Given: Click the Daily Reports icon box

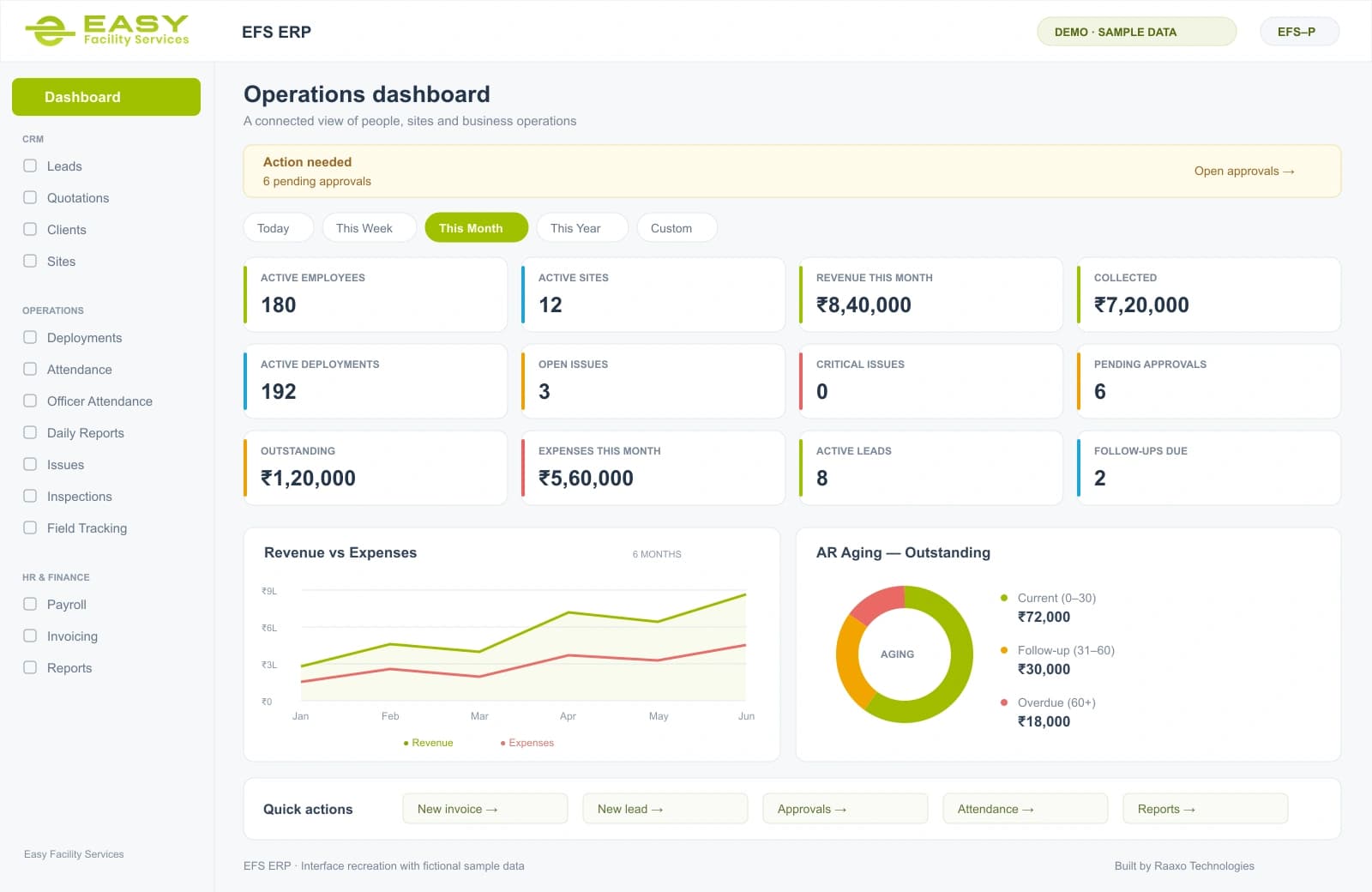Looking at the screenshot, I should click(30, 432).
